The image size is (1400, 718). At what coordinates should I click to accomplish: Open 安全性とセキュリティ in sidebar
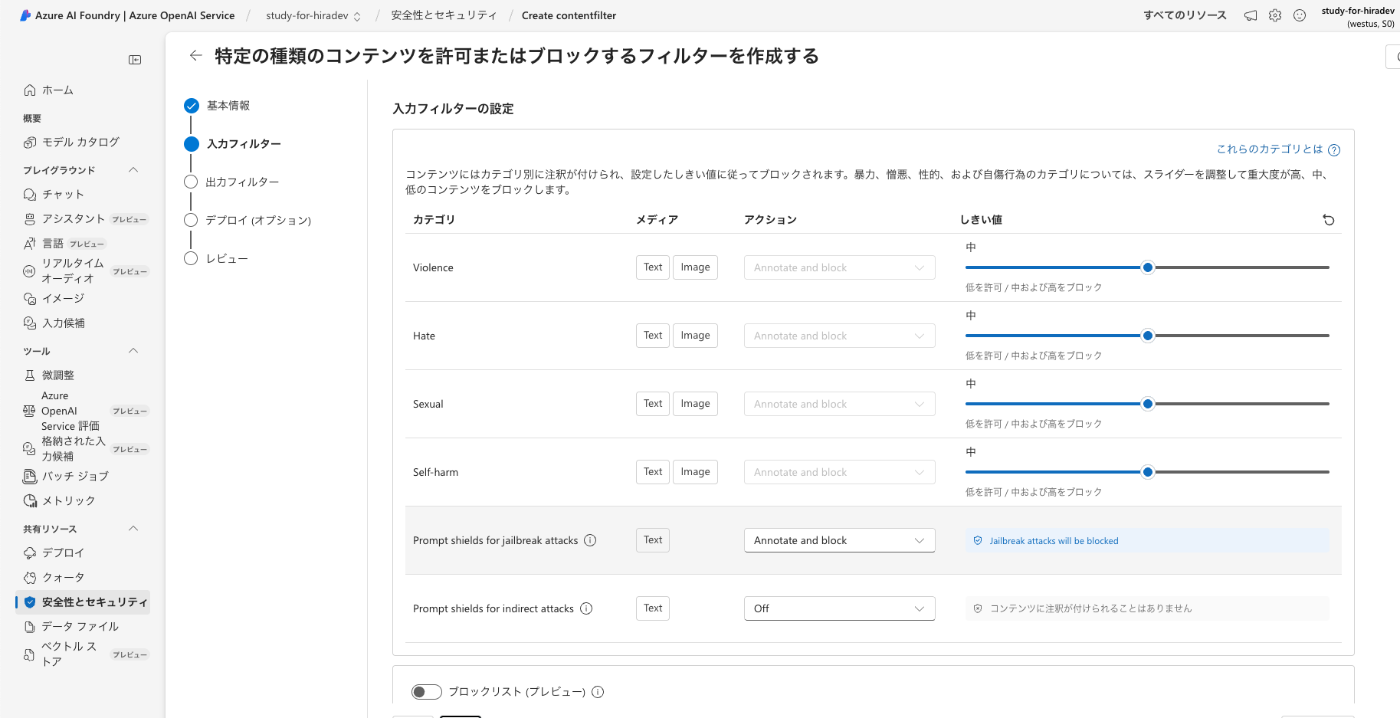click(84, 602)
